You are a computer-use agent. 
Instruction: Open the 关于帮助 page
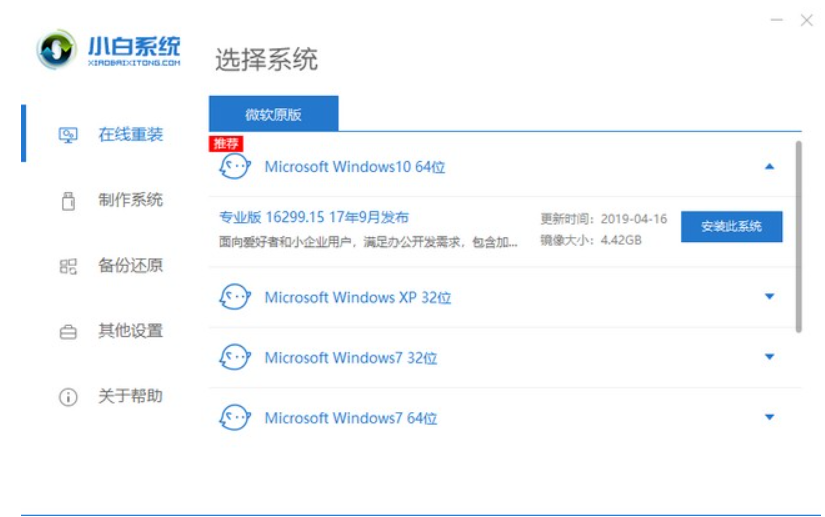130,396
